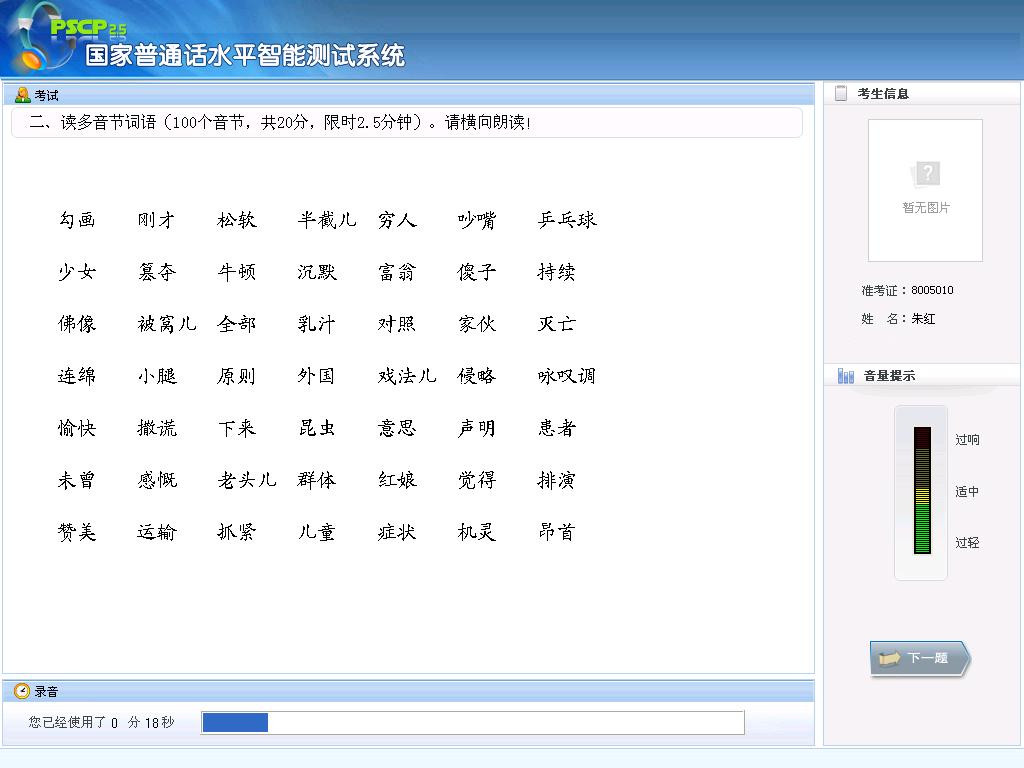1024x768 pixels.
Task: Click the green volume level meter
Action: click(921, 492)
